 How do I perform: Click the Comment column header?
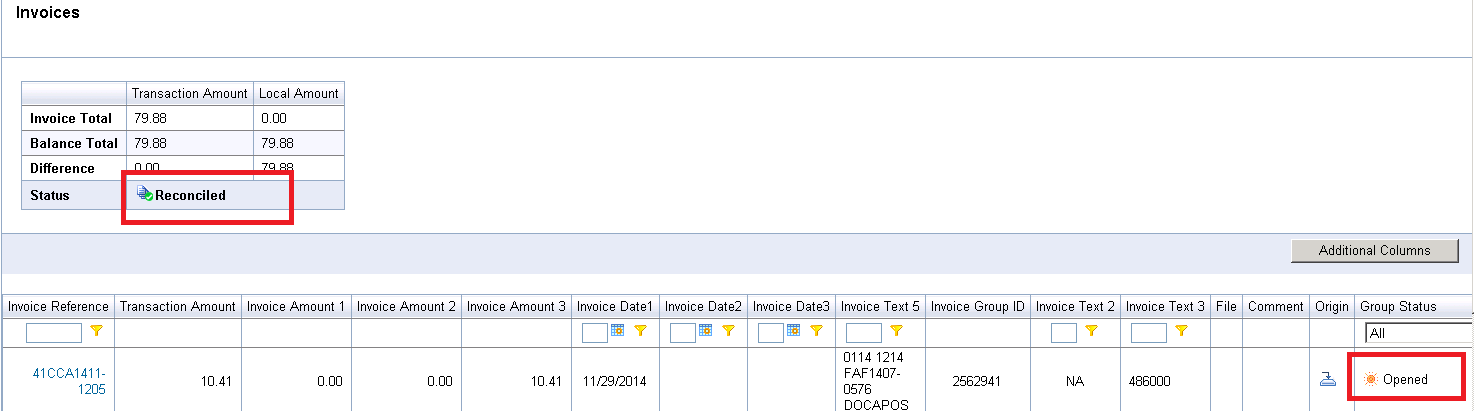click(x=1276, y=306)
